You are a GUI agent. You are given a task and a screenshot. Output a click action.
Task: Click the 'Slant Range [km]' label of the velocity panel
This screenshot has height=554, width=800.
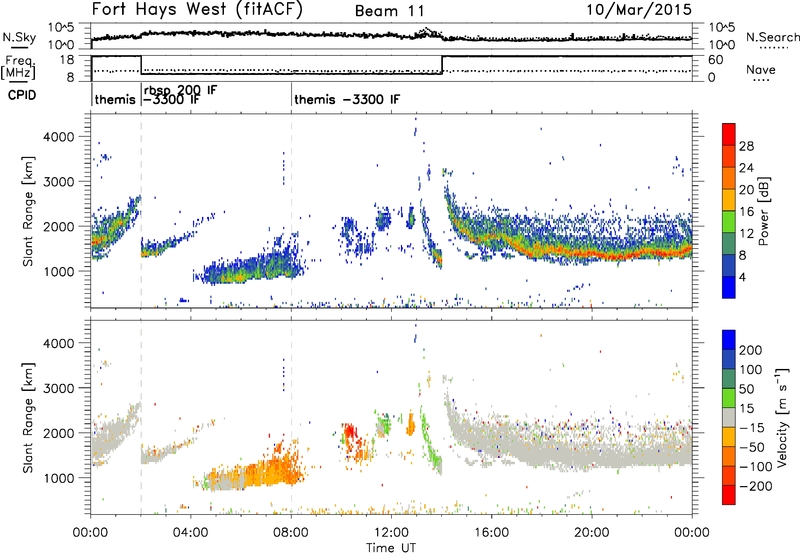(x=28, y=417)
